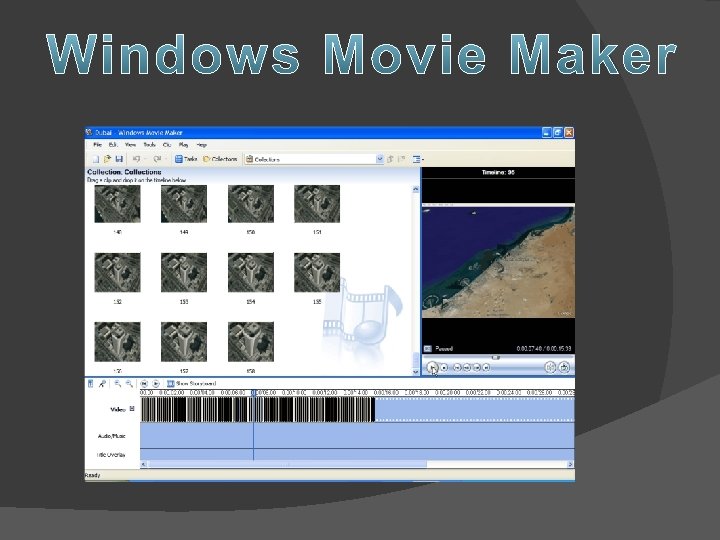Click the Play Timeline icon

pyautogui.click(x=156, y=383)
